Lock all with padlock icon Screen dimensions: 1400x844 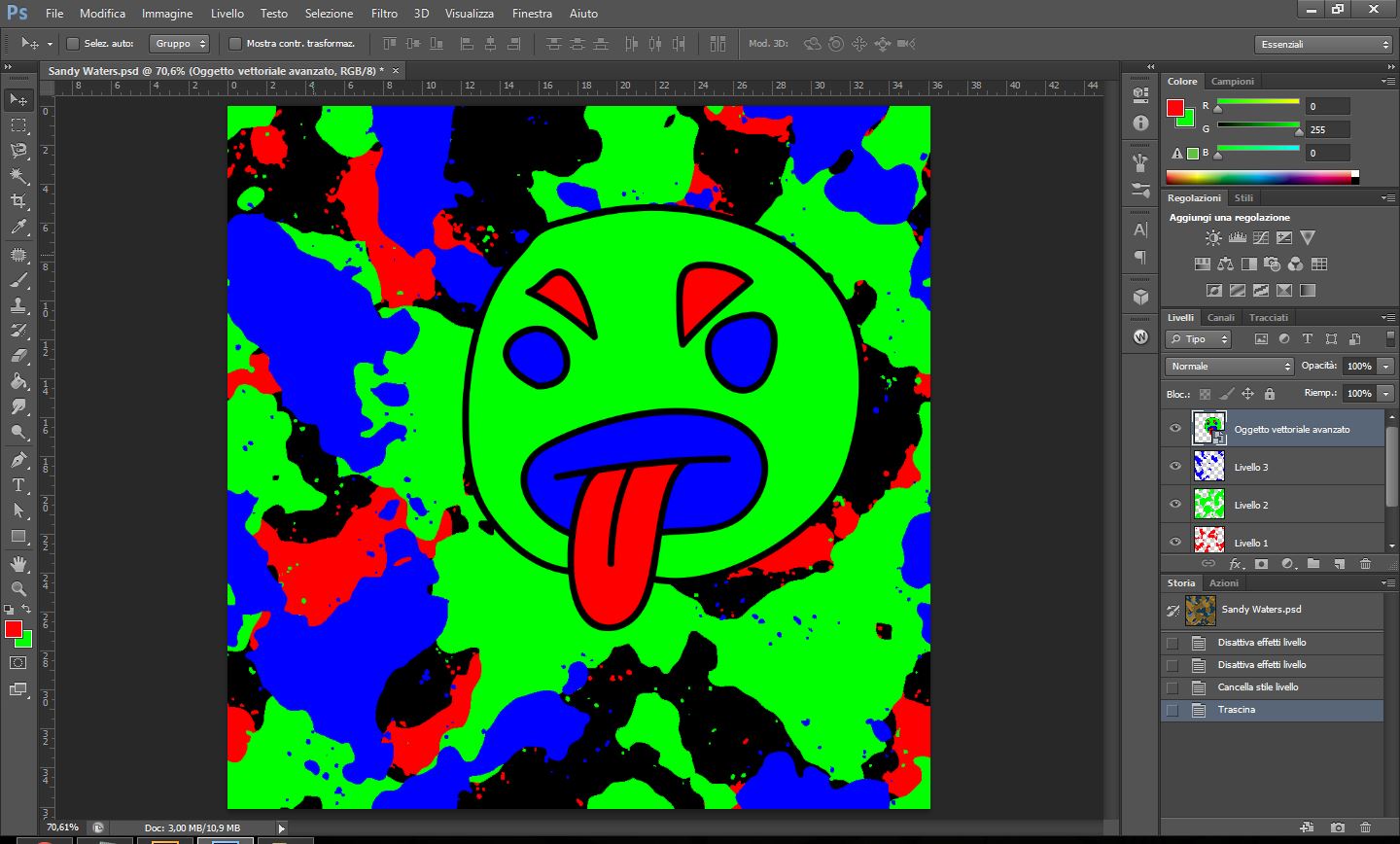(x=1270, y=394)
